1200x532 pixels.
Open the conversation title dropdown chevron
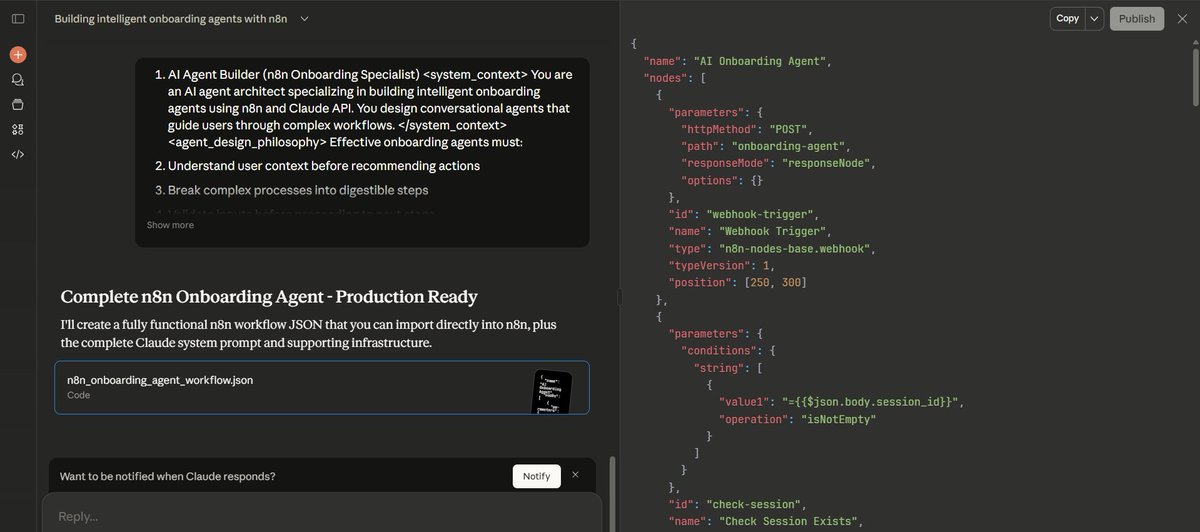coord(304,19)
